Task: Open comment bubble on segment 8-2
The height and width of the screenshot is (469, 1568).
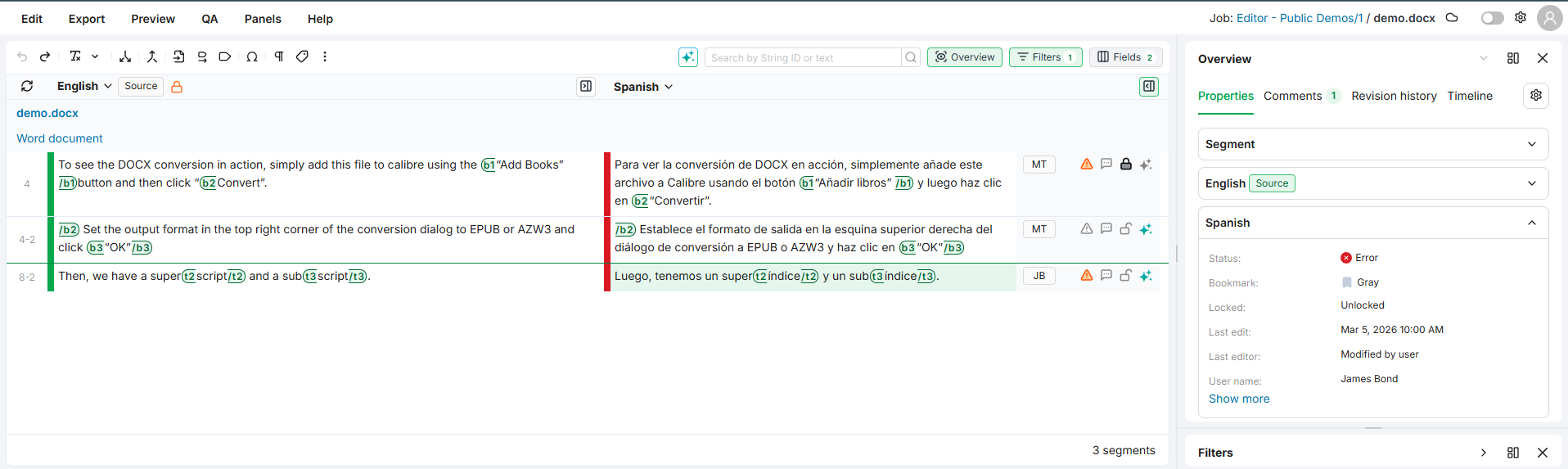Action: click(x=1106, y=276)
